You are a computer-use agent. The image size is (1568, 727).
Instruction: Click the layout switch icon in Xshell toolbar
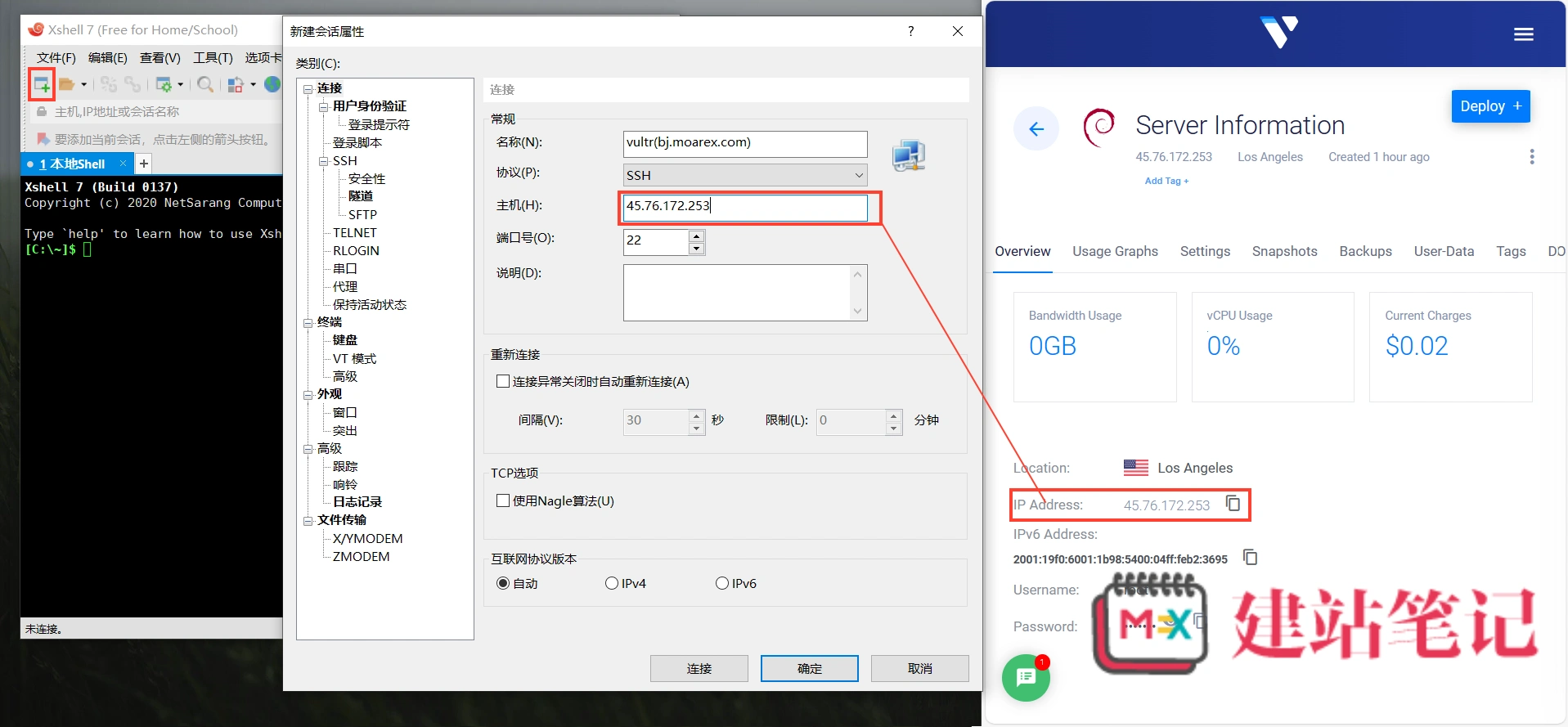(236, 84)
